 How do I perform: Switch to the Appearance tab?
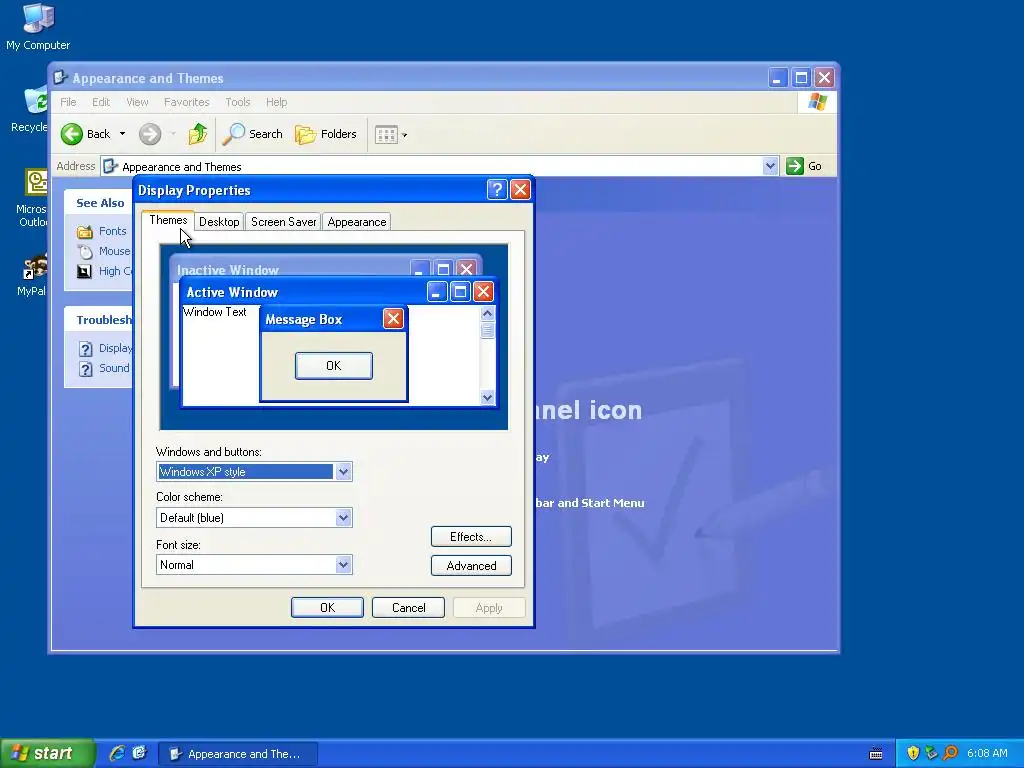pyautogui.click(x=357, y=222)
